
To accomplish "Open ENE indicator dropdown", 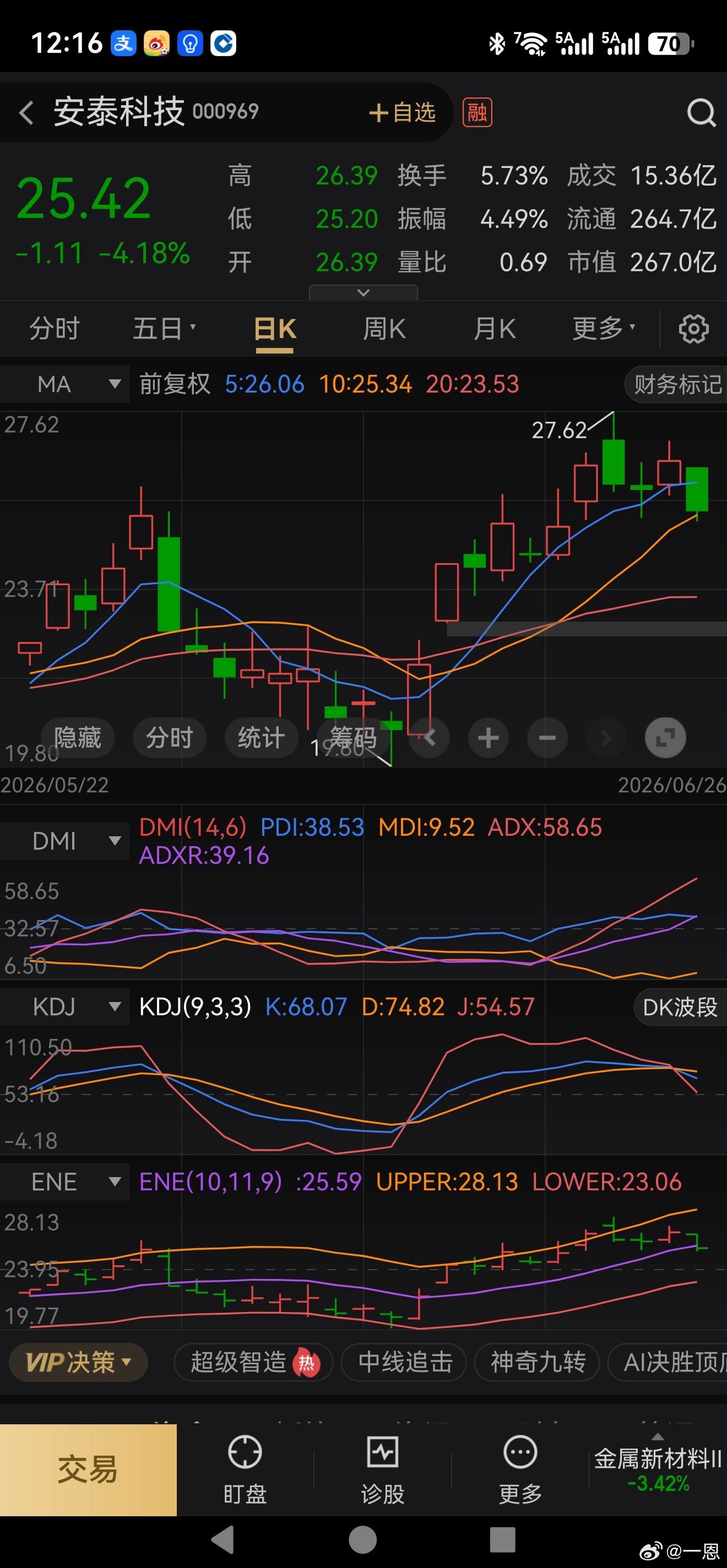I will coord(64,1182).
